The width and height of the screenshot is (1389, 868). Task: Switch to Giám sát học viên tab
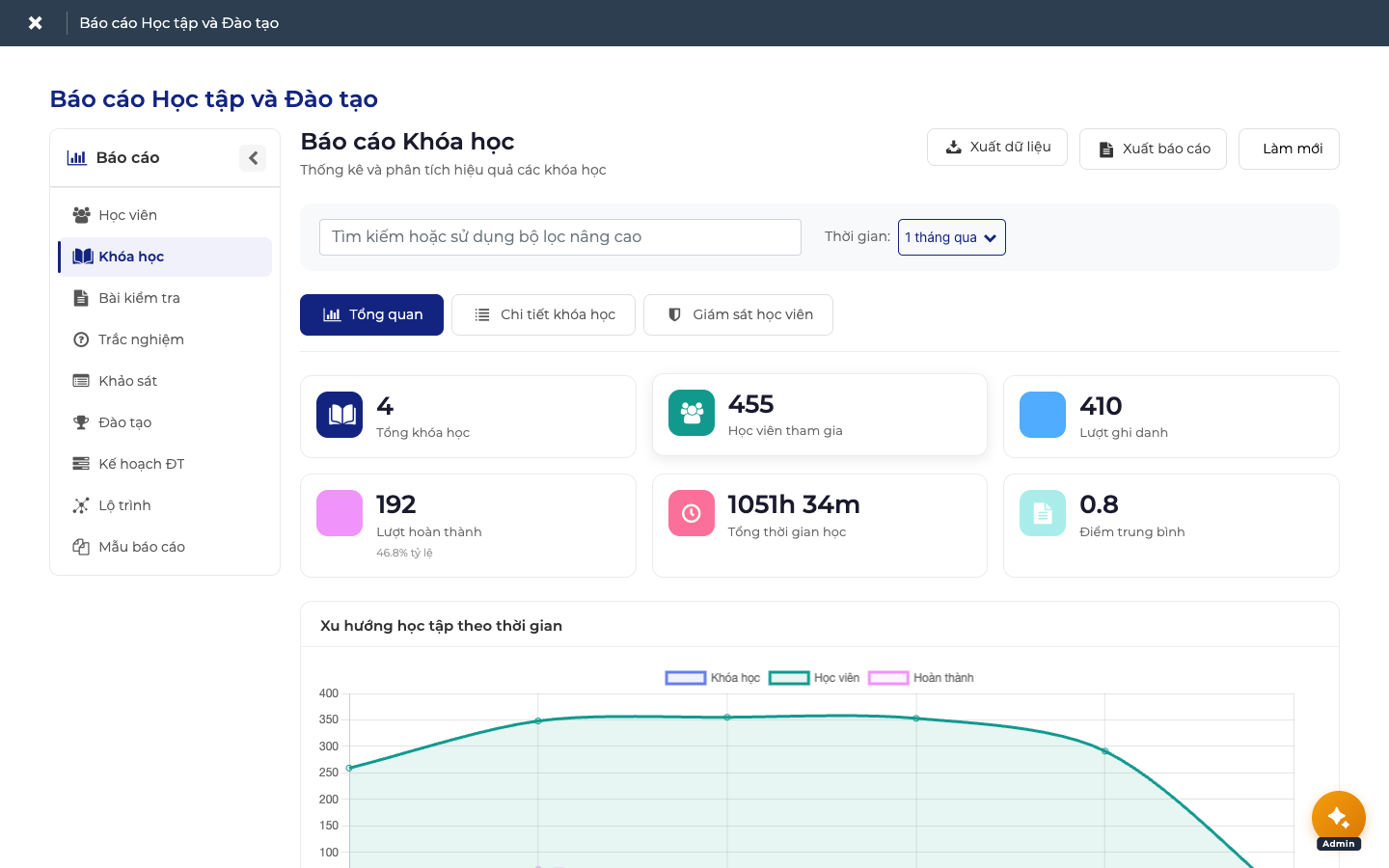tap(738, 315)
